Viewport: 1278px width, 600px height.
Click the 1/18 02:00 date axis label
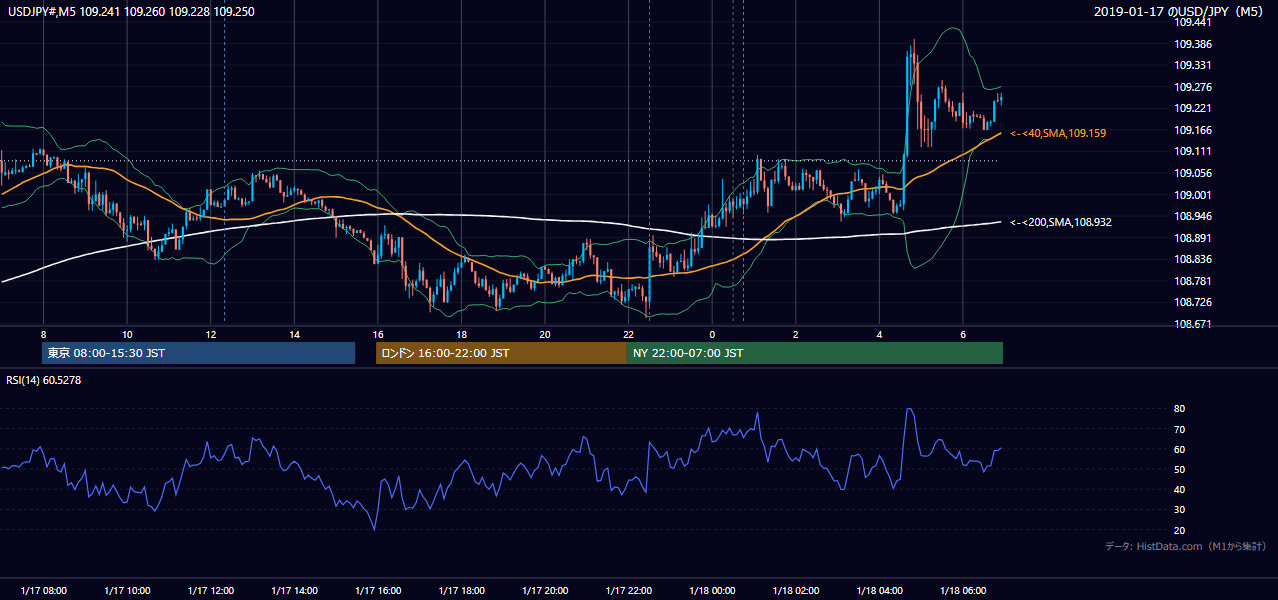pyautogui.click(x=796, y=591)
